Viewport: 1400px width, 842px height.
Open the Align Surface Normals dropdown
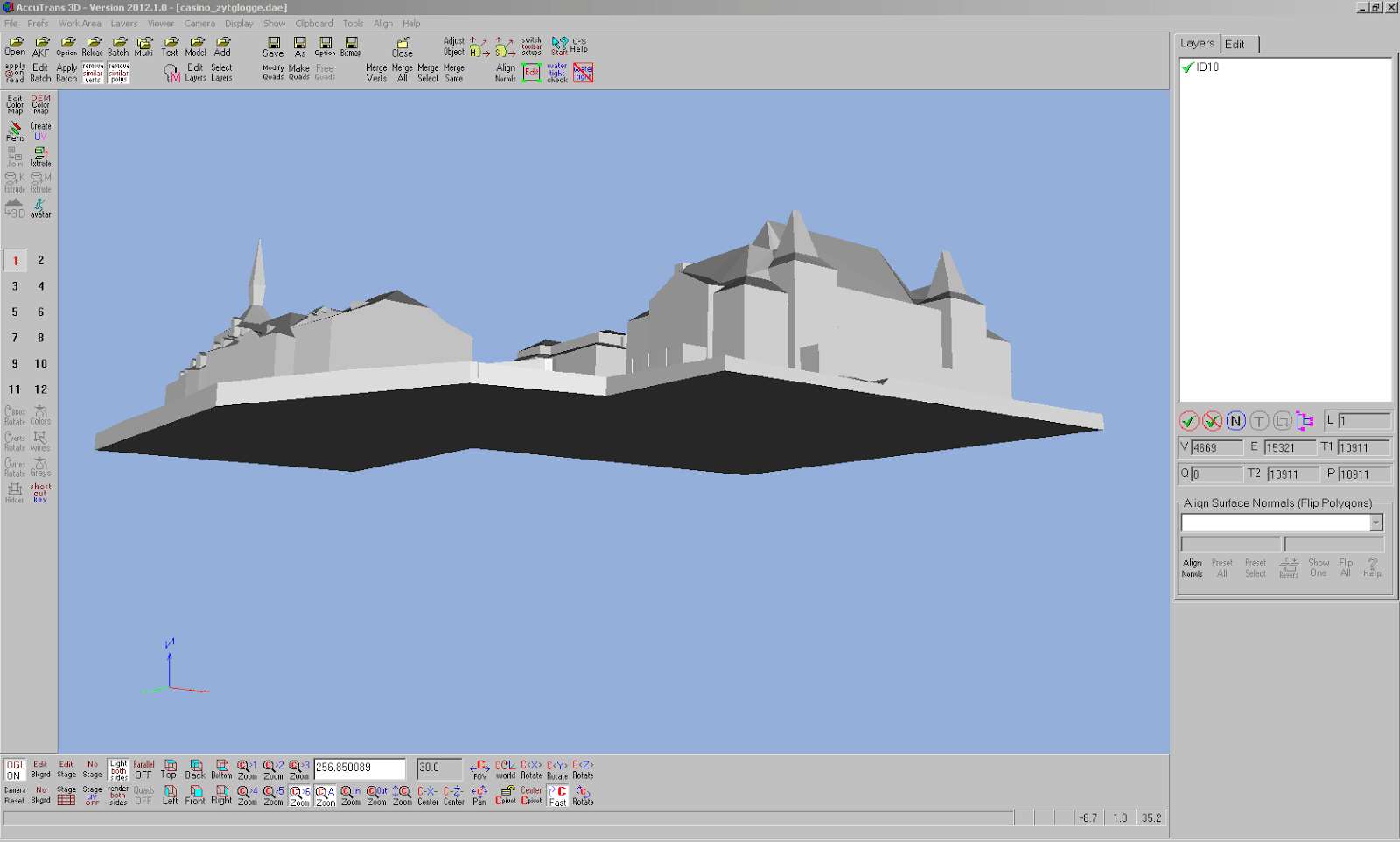point(1375,523)
